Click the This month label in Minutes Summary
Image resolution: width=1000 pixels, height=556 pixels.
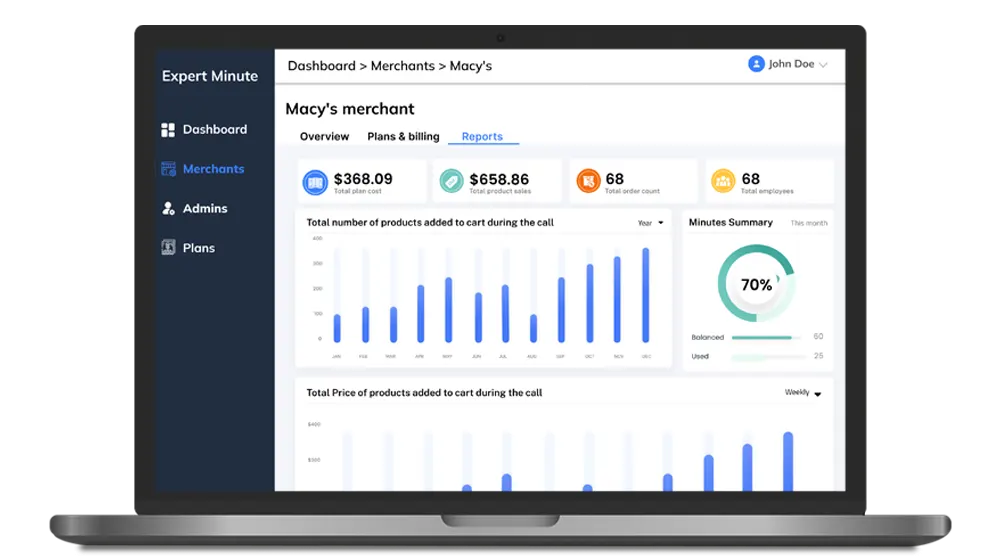809,223
